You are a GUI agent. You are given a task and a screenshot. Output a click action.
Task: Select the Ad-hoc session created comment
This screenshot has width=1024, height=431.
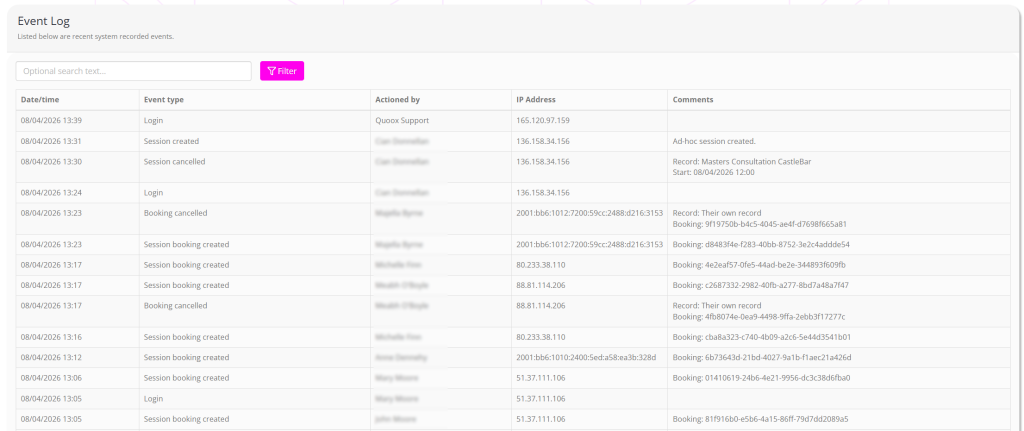click(714, 141)
